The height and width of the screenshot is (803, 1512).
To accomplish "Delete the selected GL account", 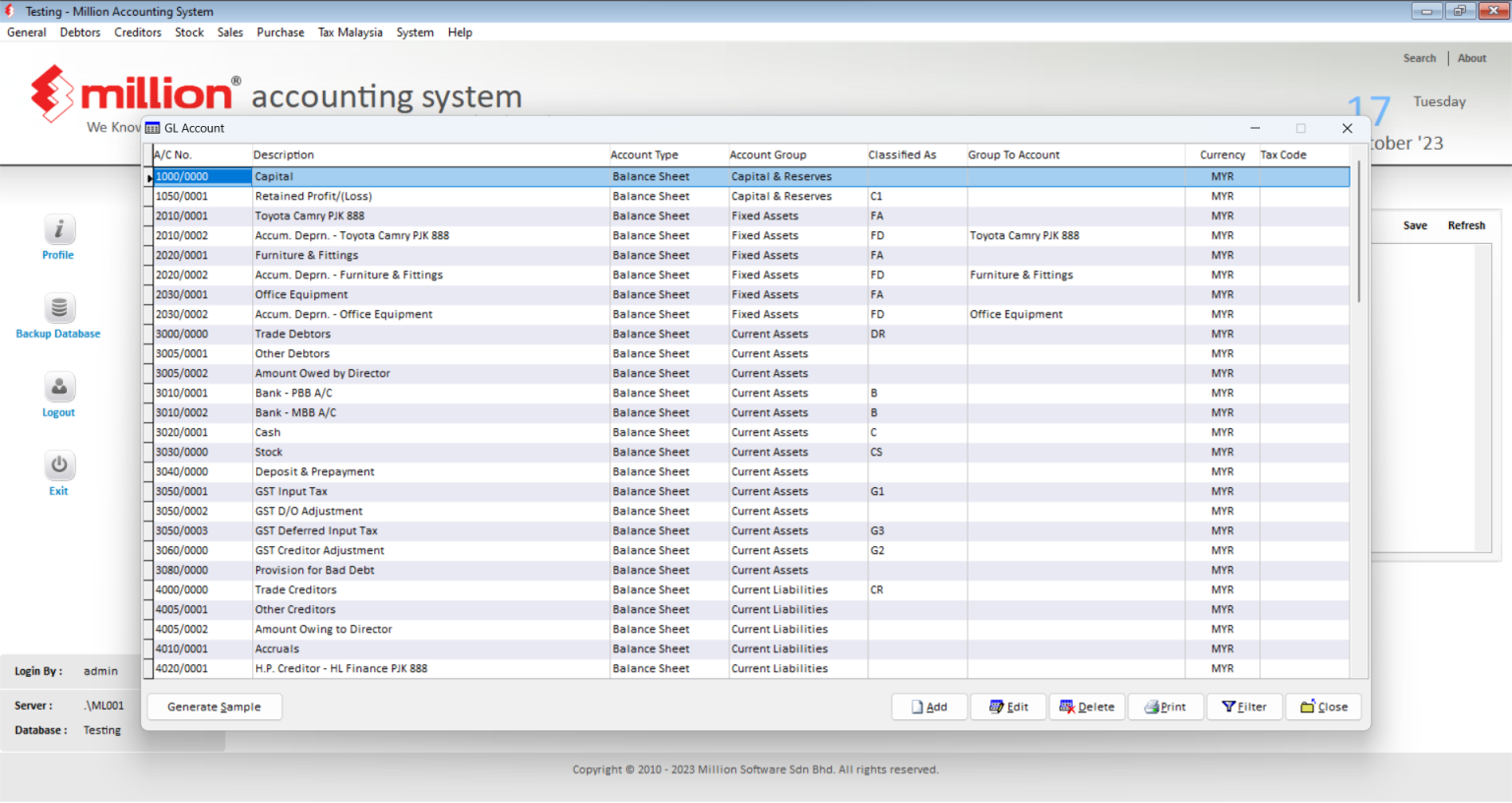I will (x=1088, y=707).
